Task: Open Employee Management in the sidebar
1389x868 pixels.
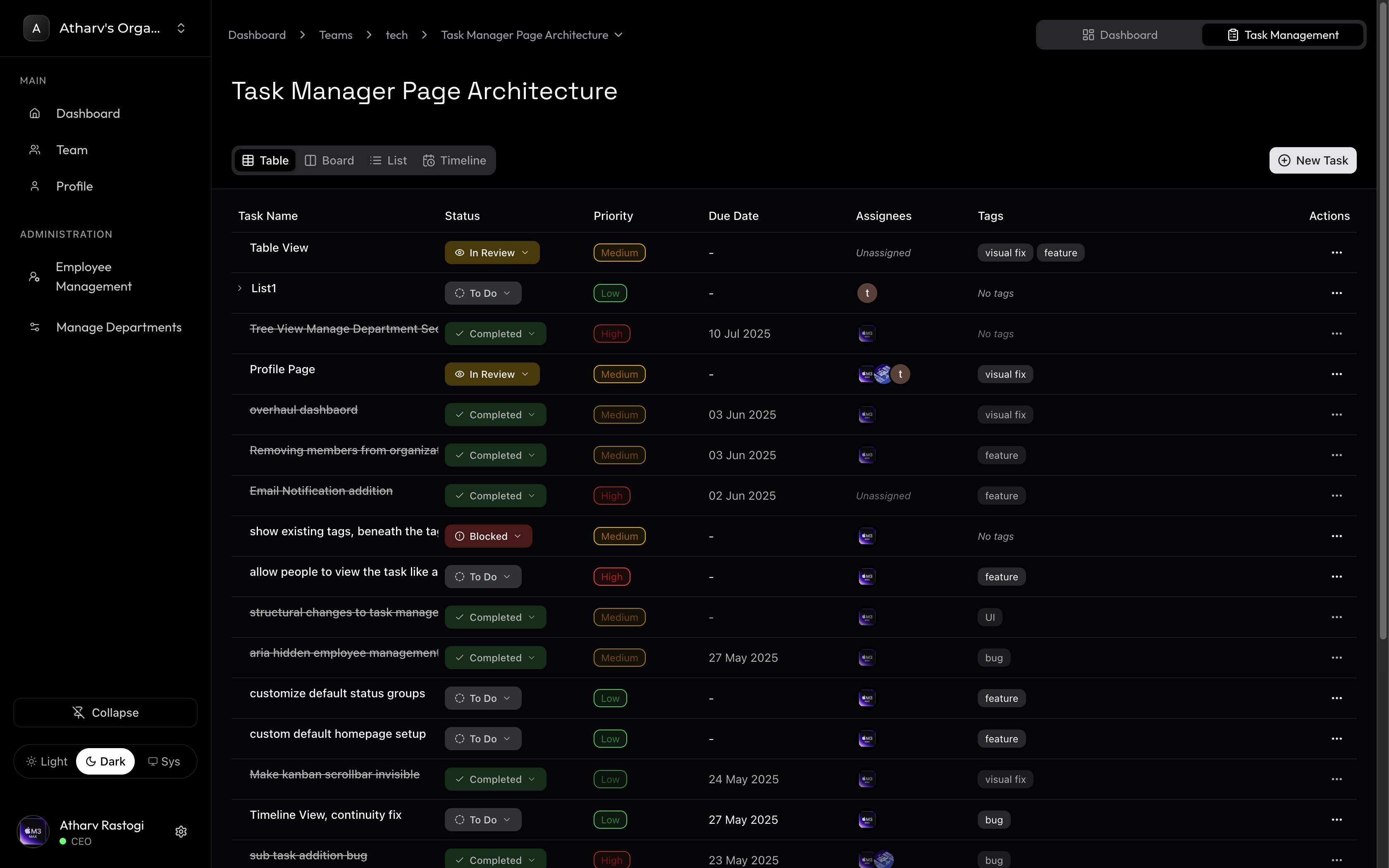Action: (93, 277)
